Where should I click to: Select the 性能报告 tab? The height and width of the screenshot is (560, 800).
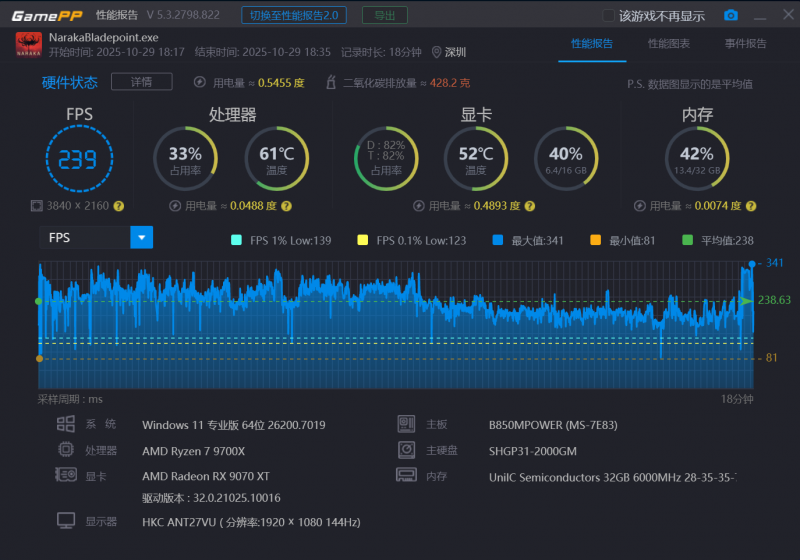click(591, 44)
